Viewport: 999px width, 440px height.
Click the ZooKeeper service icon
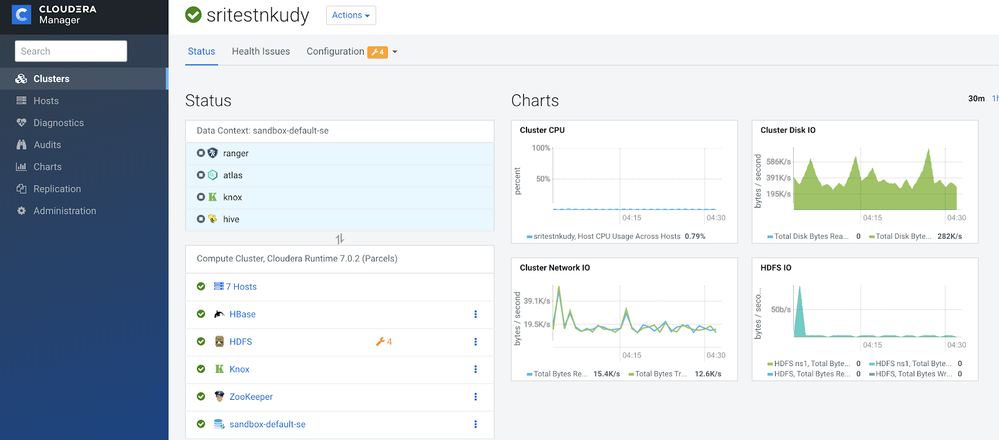[218, 397]
